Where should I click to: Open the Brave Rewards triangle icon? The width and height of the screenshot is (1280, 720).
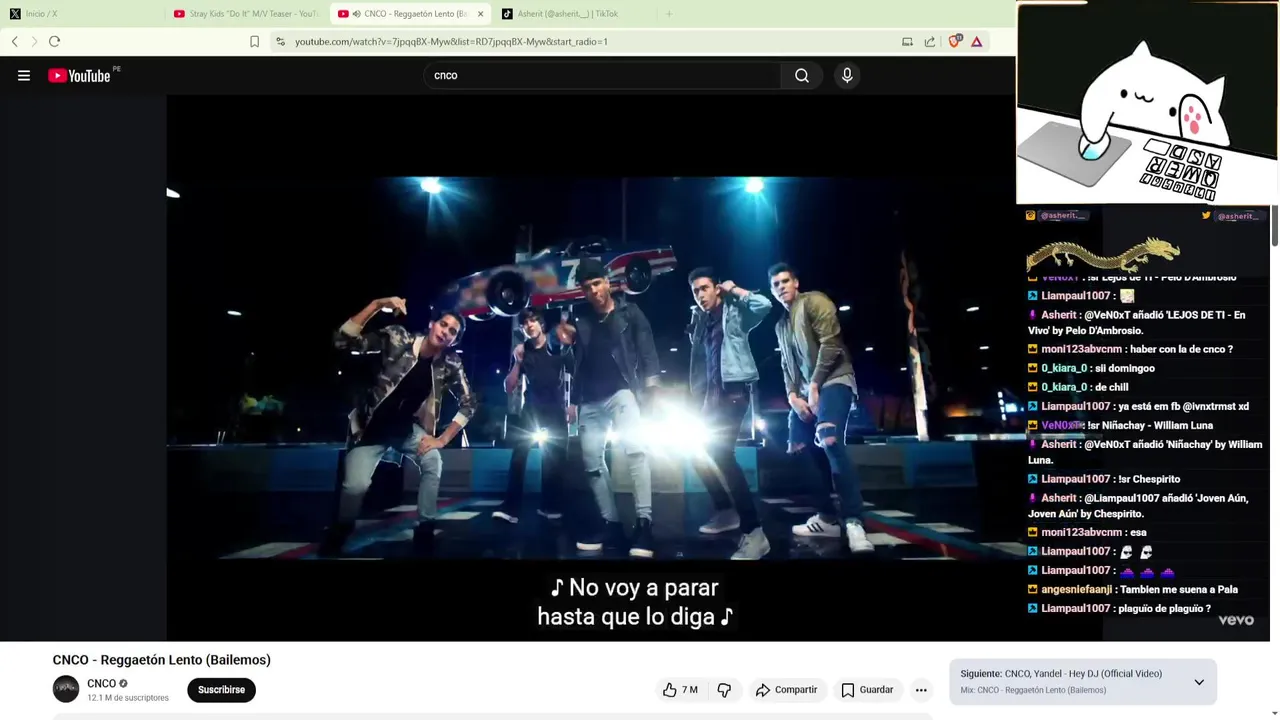pyautogui.click(x=977, y=41)
